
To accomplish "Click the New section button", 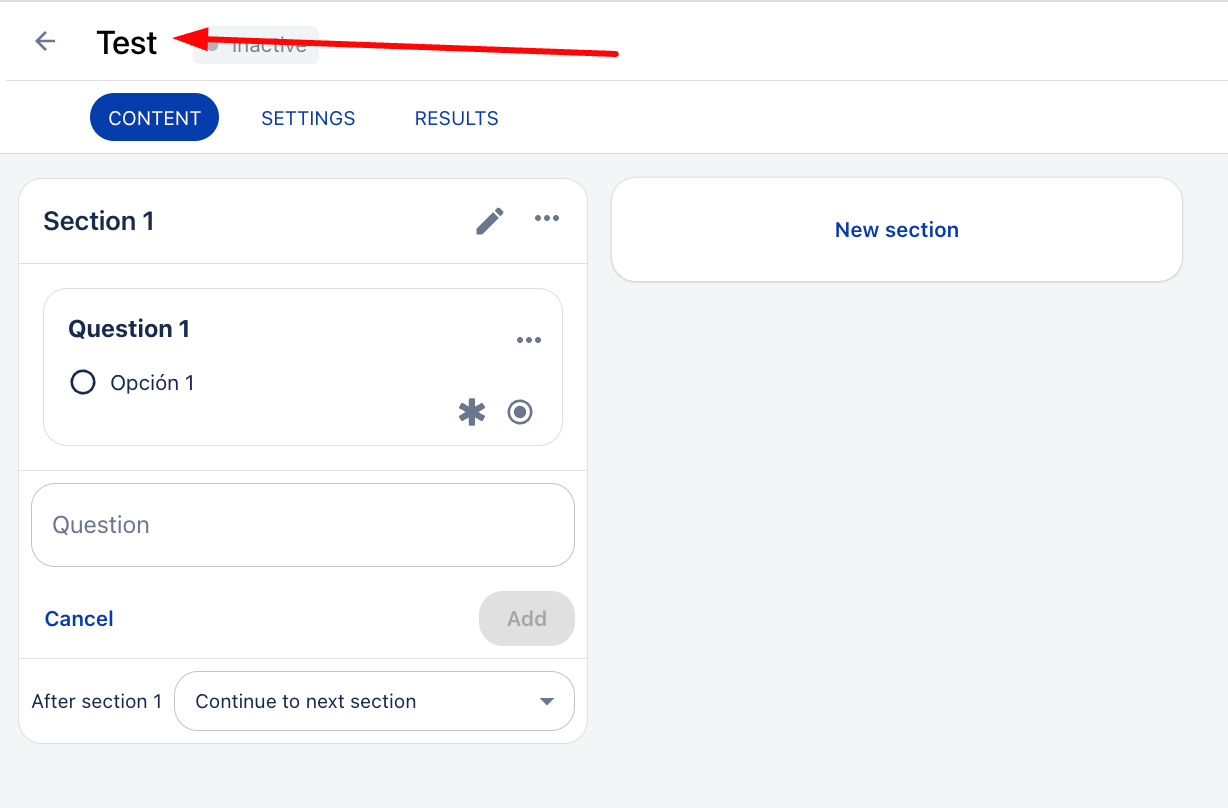I will coord(896,230).
